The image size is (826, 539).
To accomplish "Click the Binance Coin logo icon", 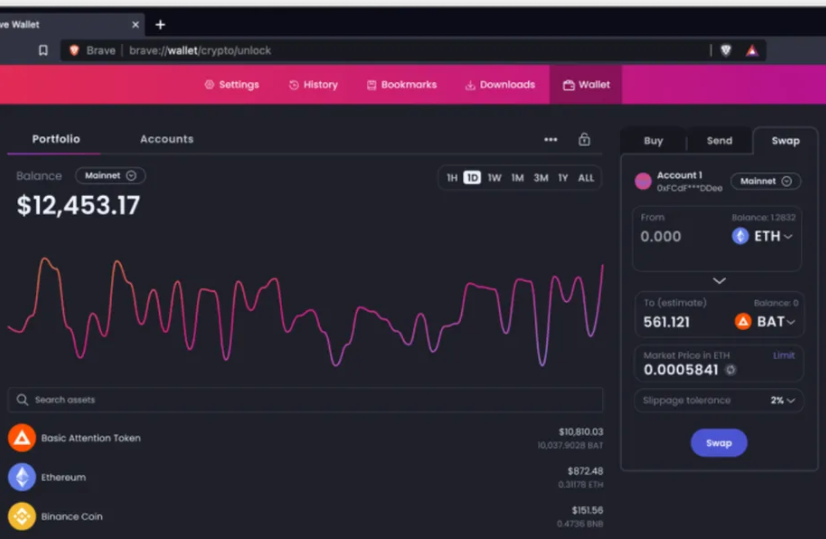I will point(22,516).
